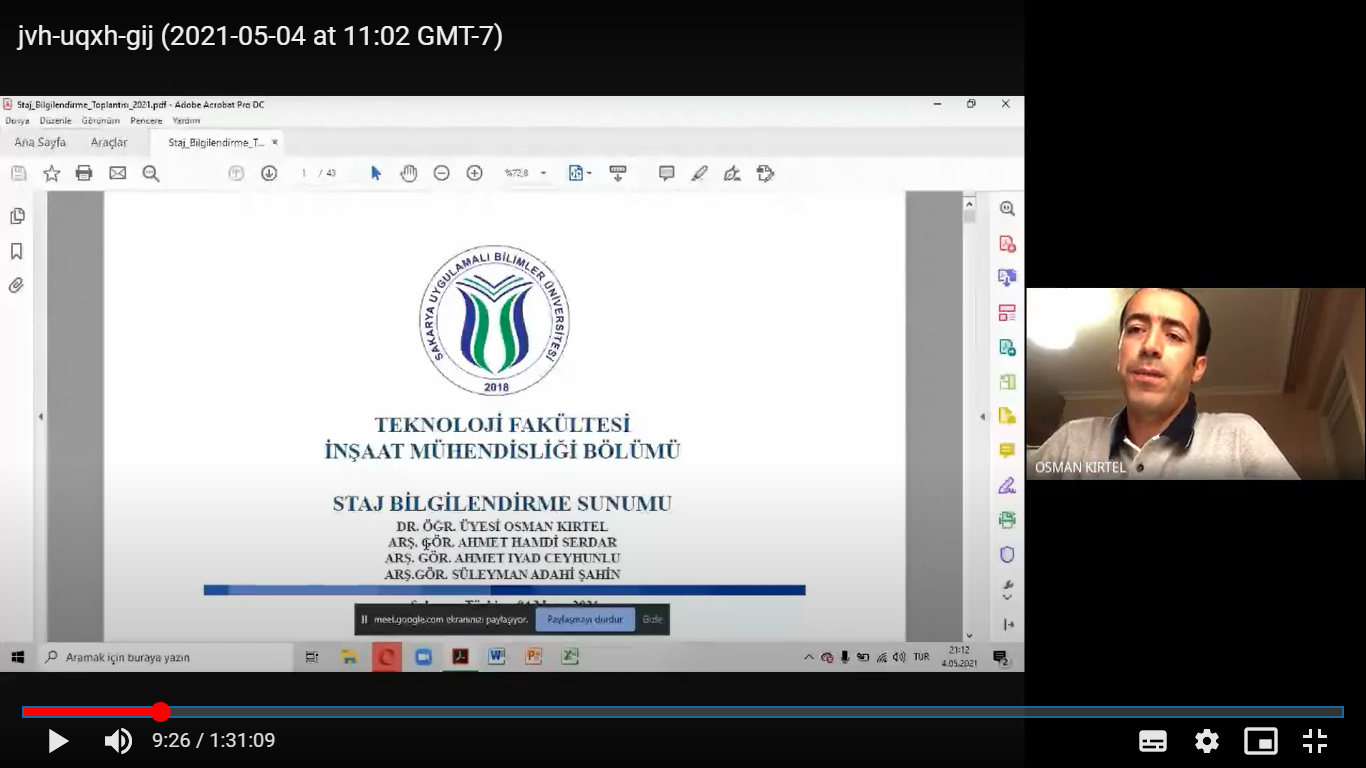Image resolution: width=1366 pixels, height=768 pixels.
Task: Open Word from the taskbar
Action: click(496, 657)
